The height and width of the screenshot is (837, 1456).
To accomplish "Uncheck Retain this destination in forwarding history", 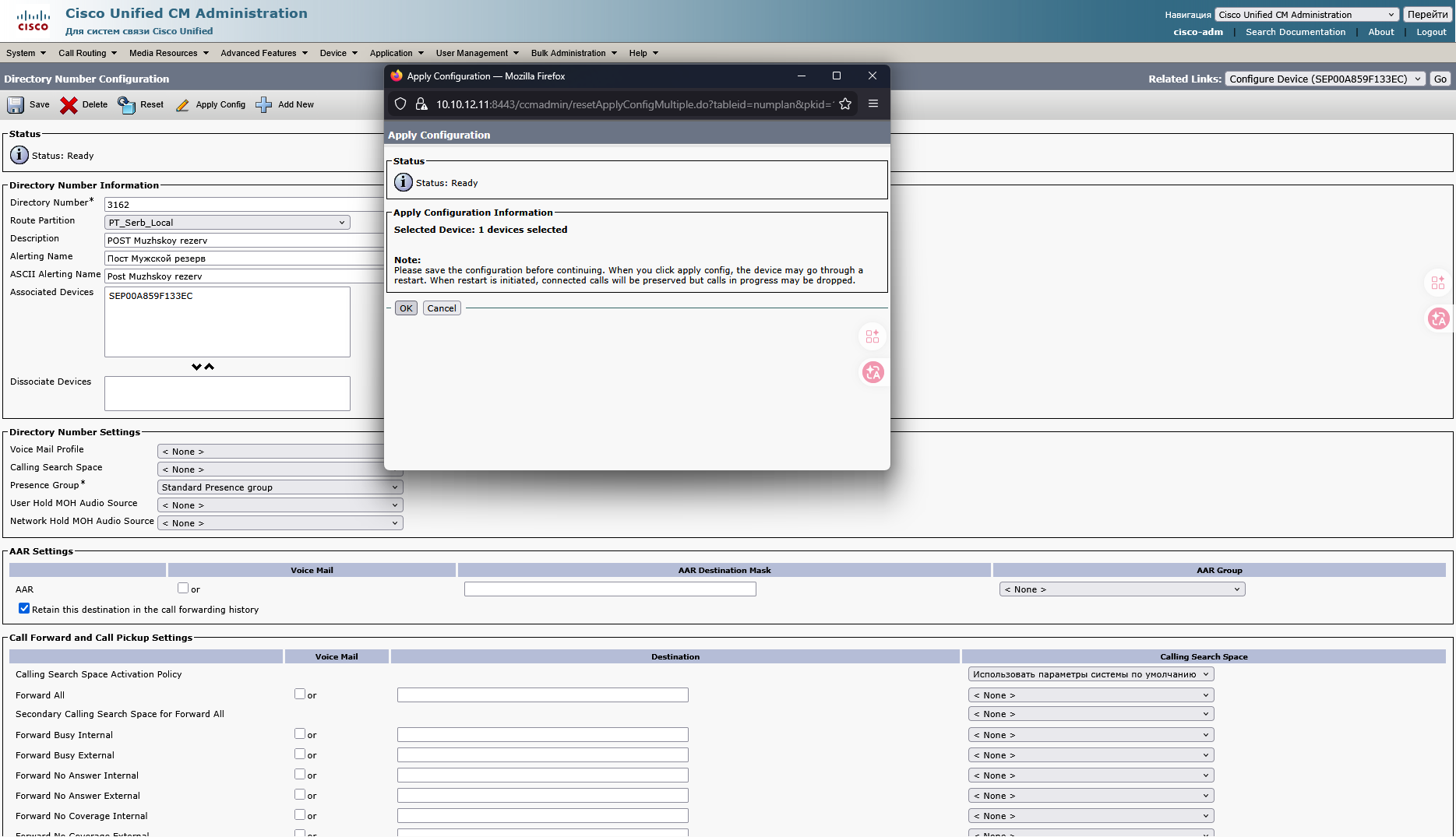I will [24, 609].
